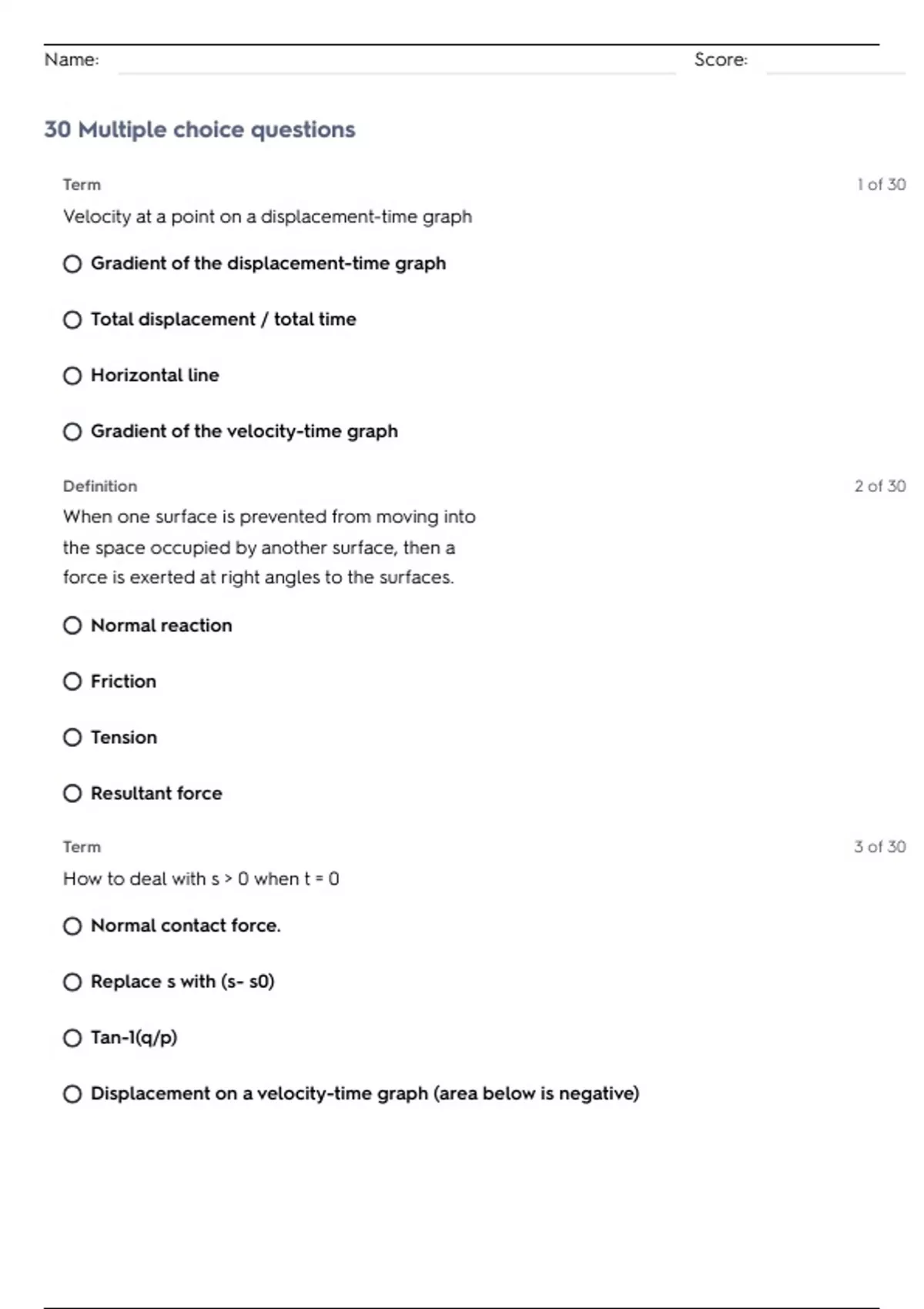The image size is (924, 1309).
Task: Click the '1 of 30' question counter
Action: click(x=881, y=185)
